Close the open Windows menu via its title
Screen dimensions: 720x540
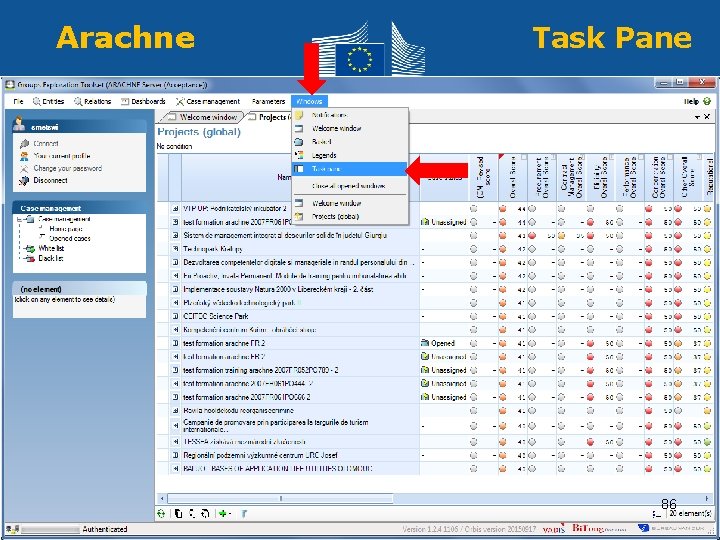click(x=309, y=101)
